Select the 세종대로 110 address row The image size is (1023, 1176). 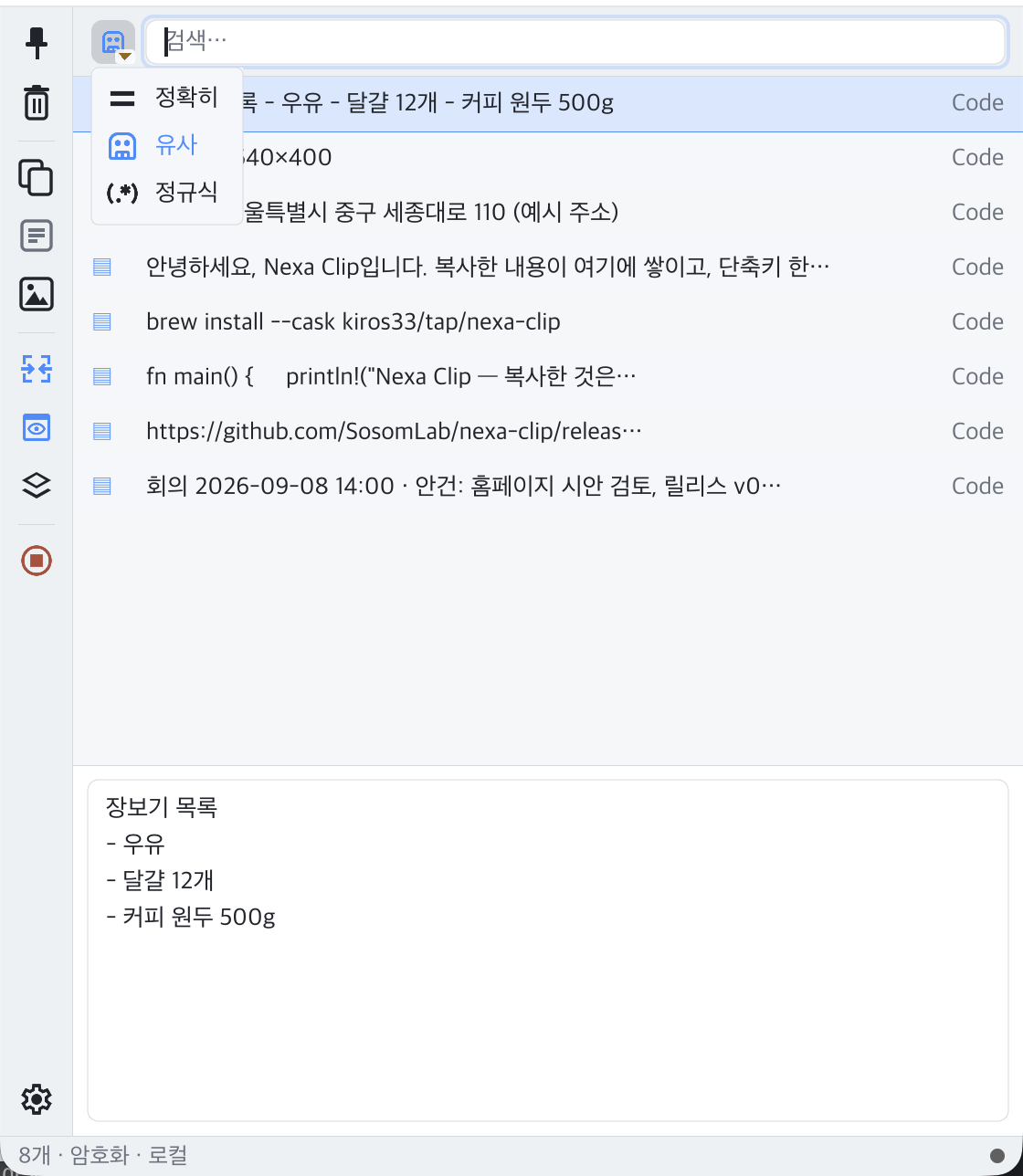(x=548, y=212)
